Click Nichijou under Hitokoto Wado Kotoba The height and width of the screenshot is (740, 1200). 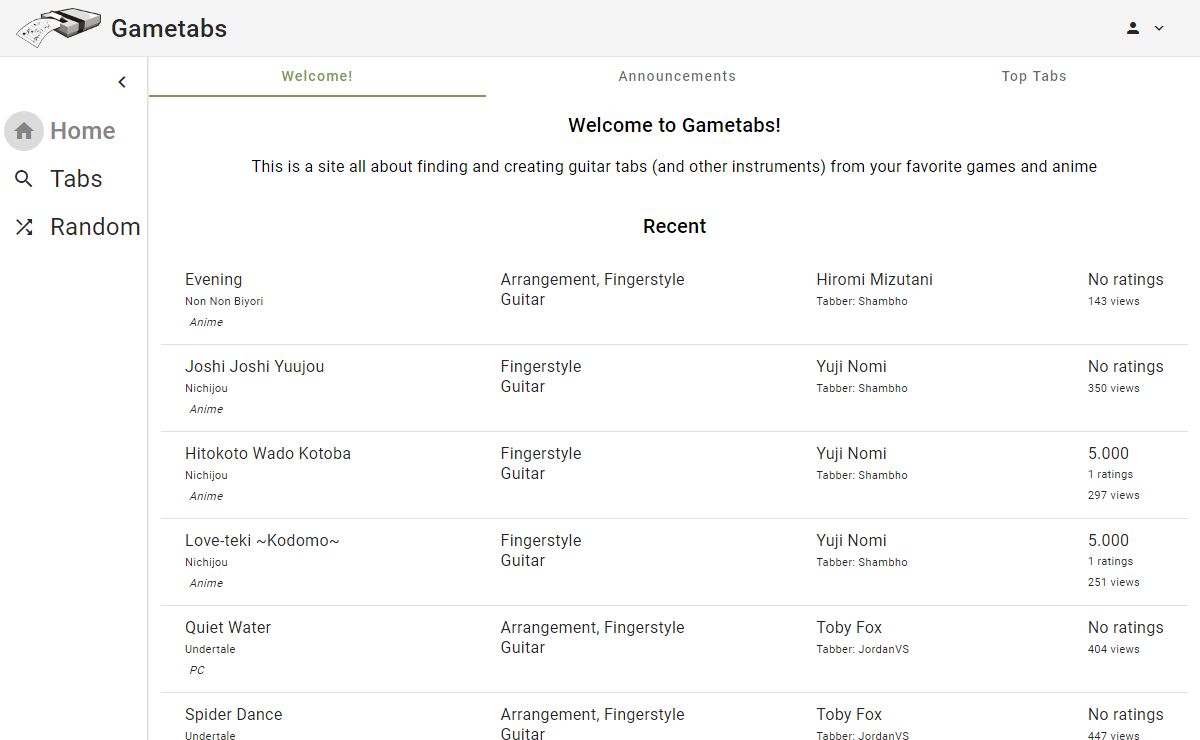click(x=206, y=475)
